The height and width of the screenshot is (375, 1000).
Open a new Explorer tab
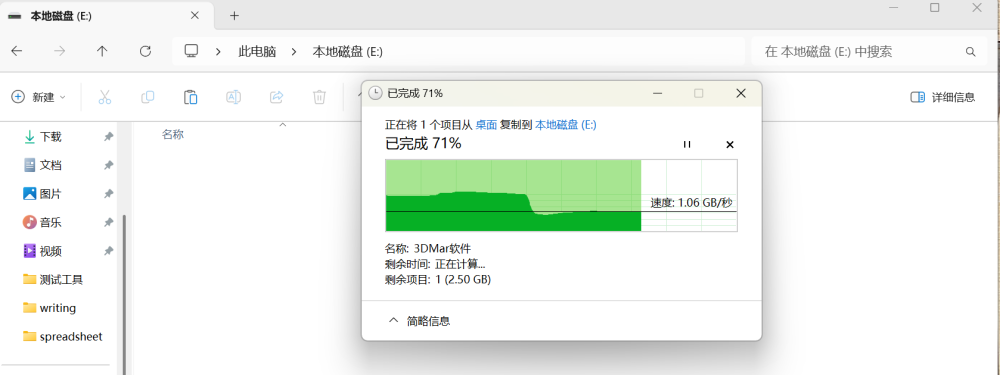pos(234,16)
